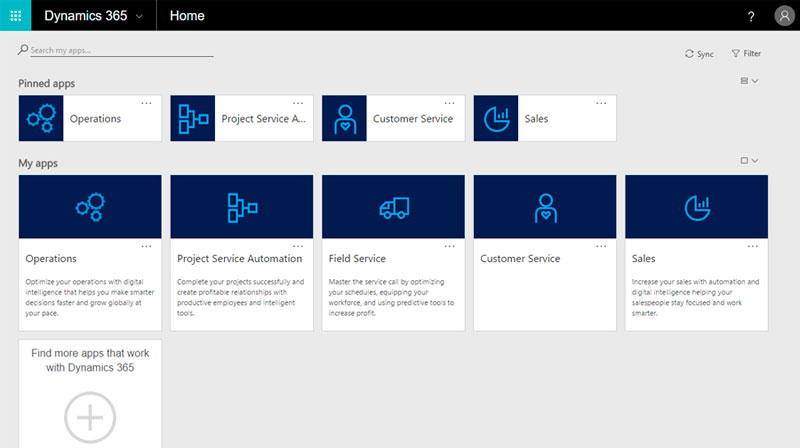Screen dimensions: 800x448
Task: Open more options on pinned Operations tile
Action: tap(146, 103)
